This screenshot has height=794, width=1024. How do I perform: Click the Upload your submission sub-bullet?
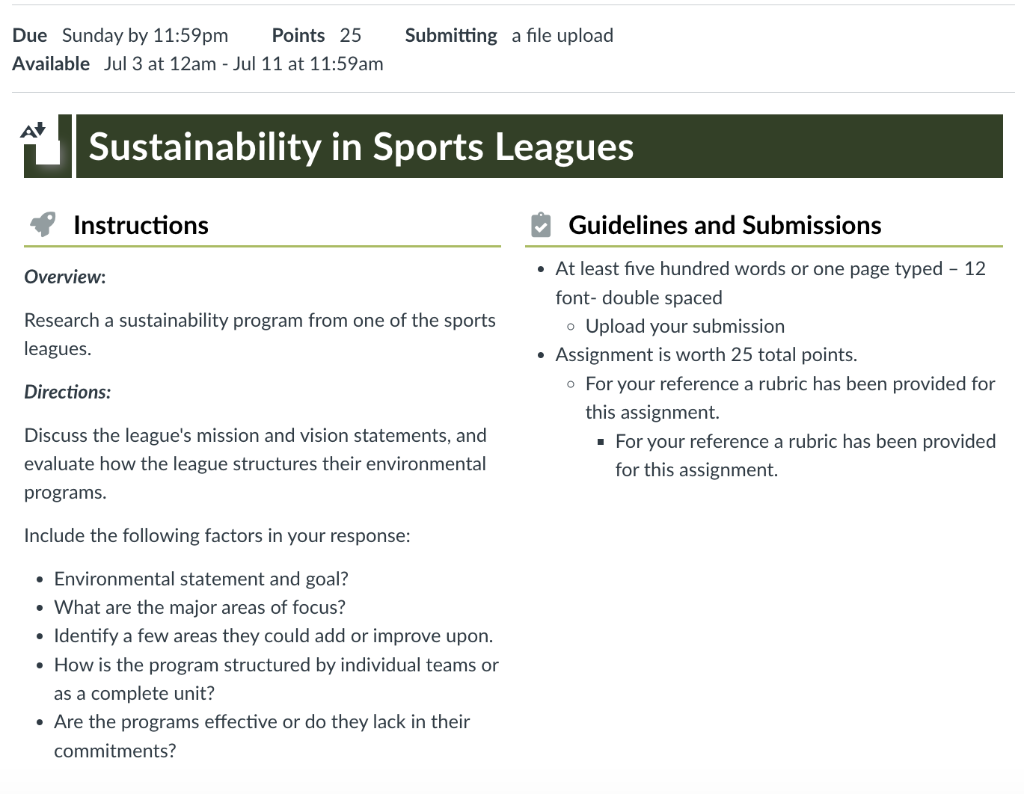685,326
